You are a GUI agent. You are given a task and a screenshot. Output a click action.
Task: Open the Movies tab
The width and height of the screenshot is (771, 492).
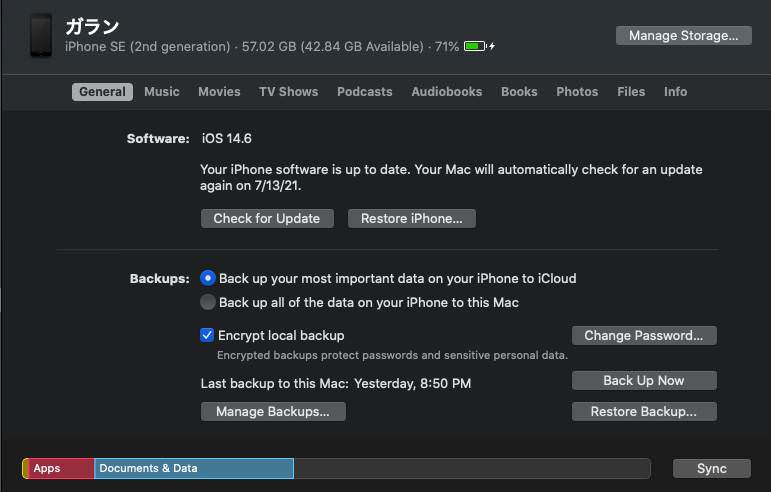219,92
